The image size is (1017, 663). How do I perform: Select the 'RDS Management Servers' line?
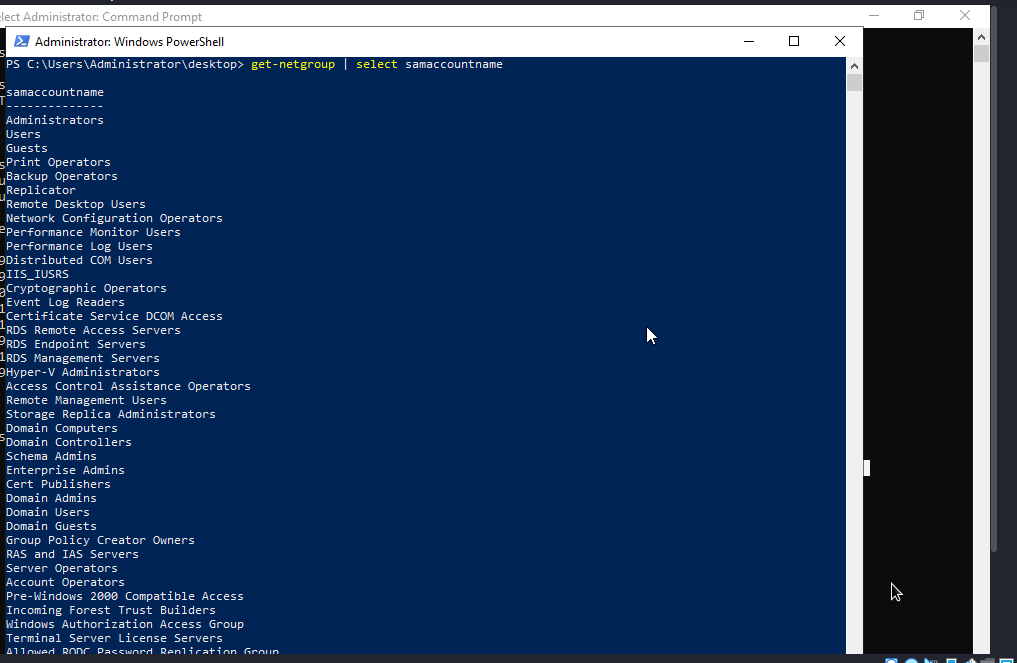point(83,358)
